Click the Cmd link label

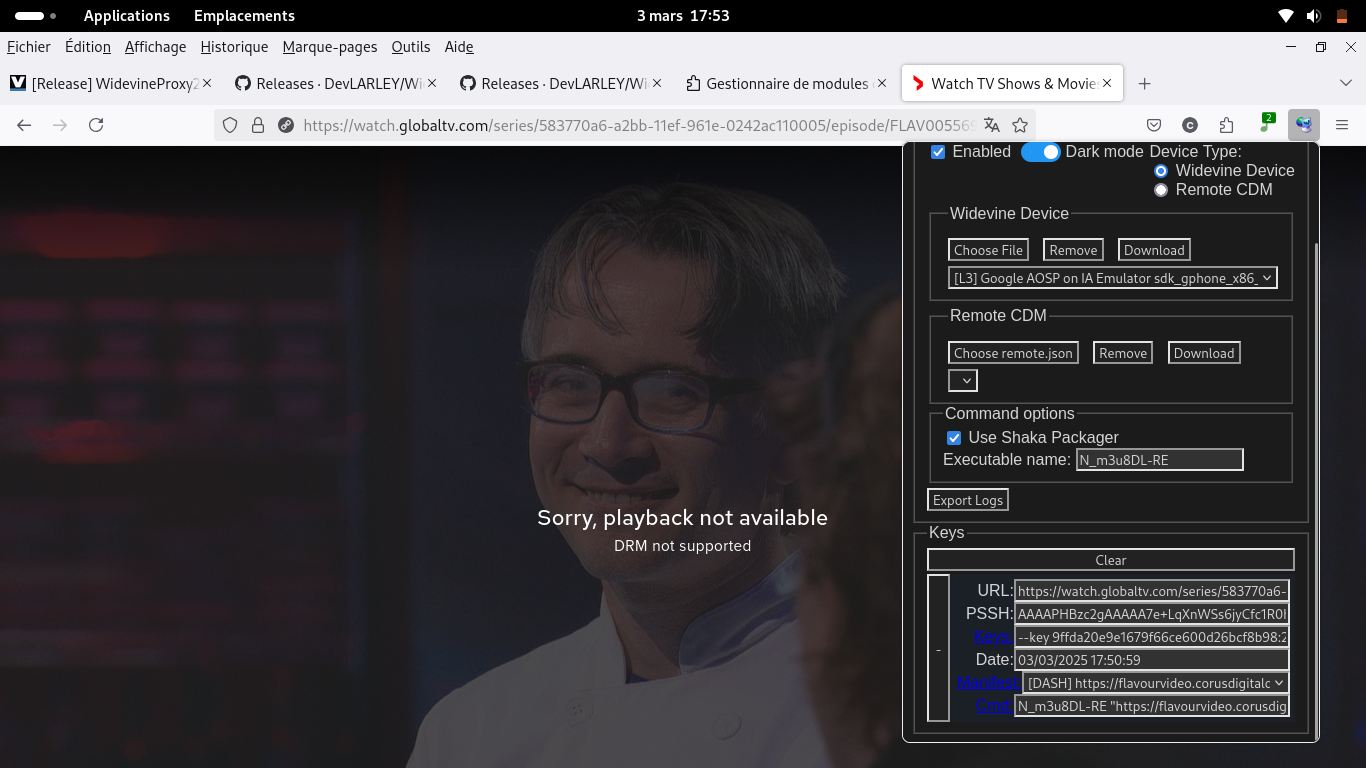coord(994,706)
